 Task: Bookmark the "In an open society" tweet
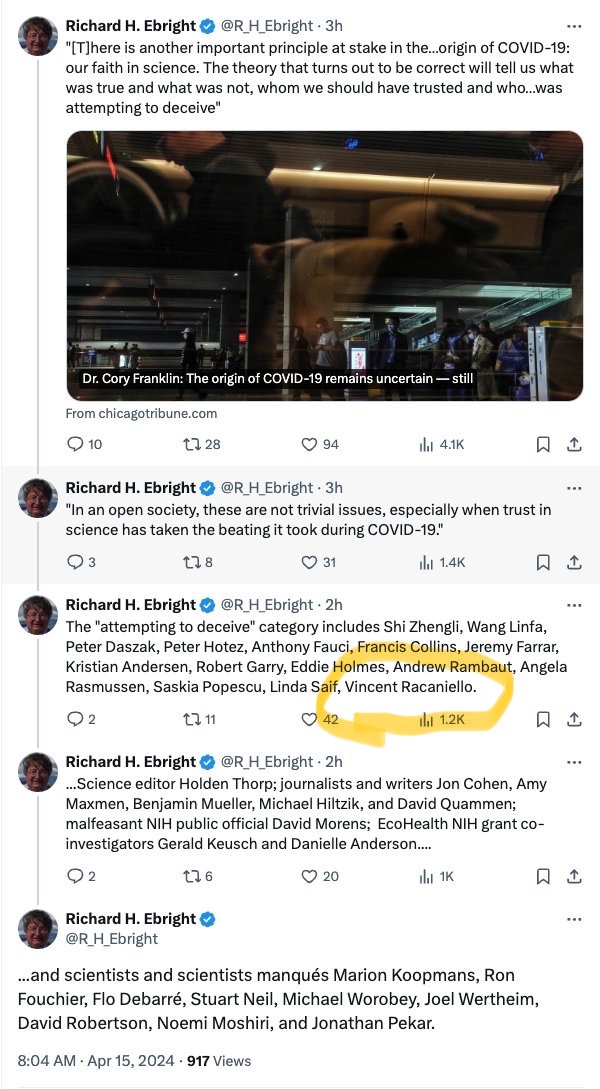click(x=543, y=562)
